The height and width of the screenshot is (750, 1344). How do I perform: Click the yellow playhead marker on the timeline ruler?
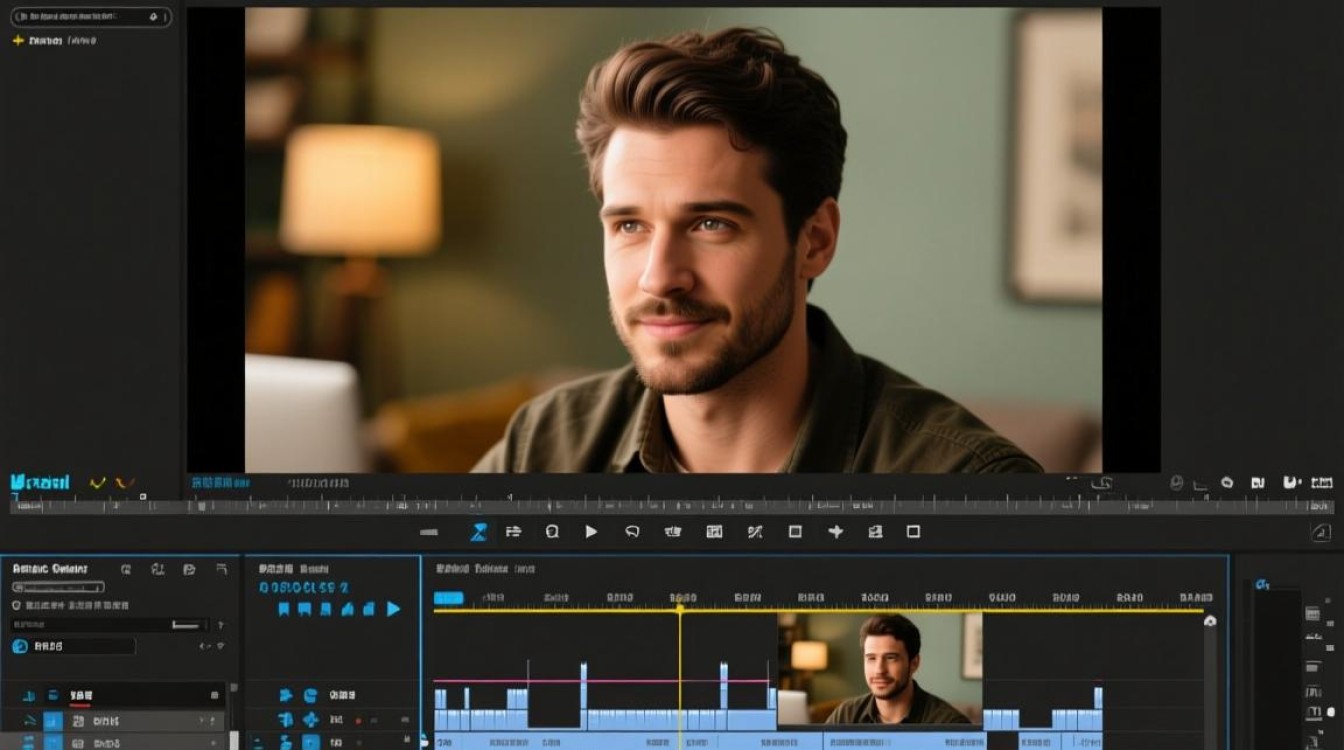pyautogui.click(x=680, y=606)
